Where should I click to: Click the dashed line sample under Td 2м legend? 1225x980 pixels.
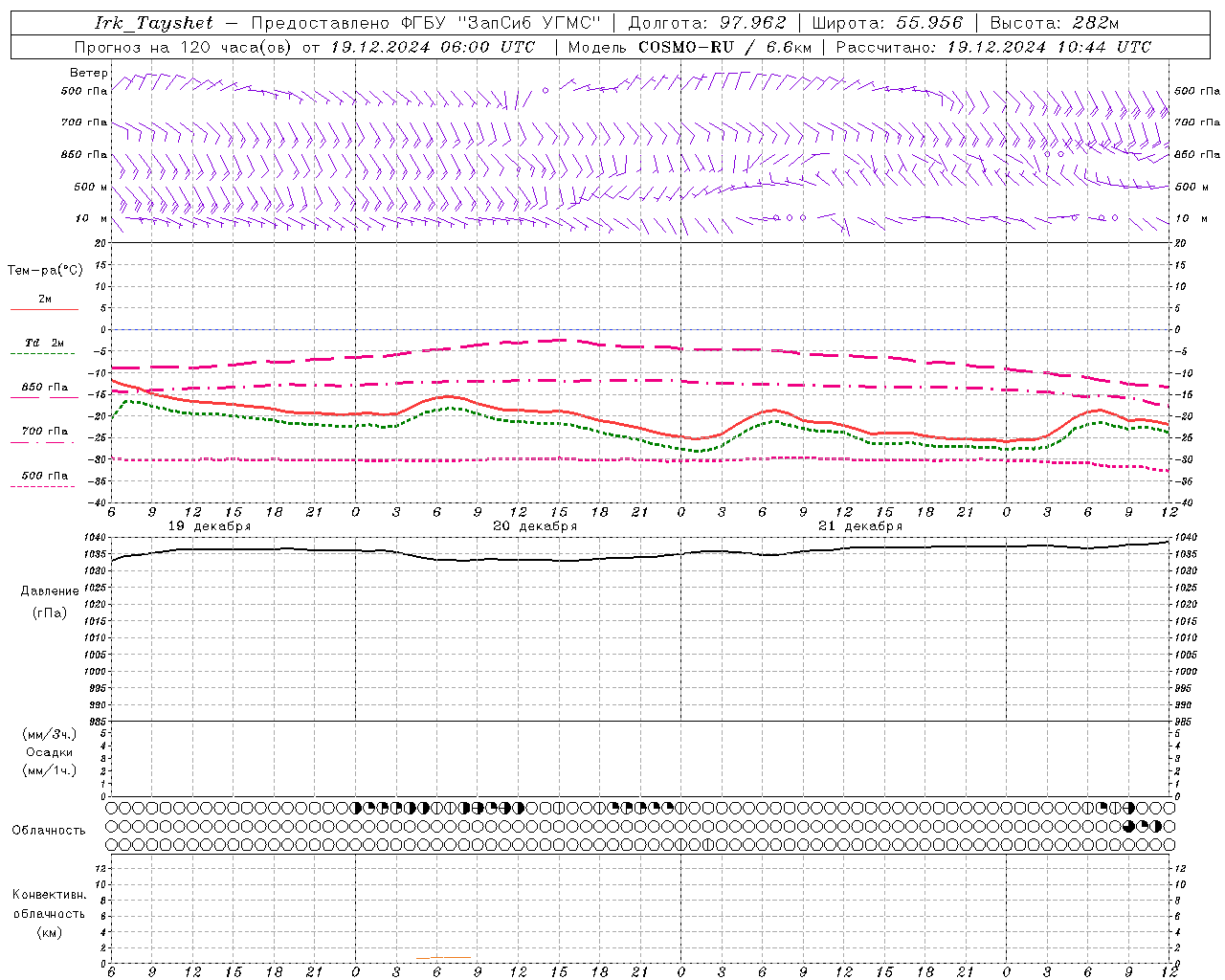coord(43,354)
